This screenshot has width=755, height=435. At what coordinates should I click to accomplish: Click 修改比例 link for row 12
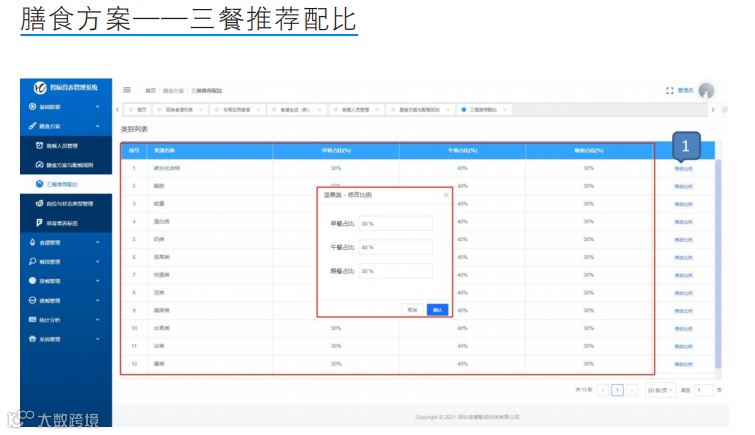pyautogui.click(x=683, y=364)
